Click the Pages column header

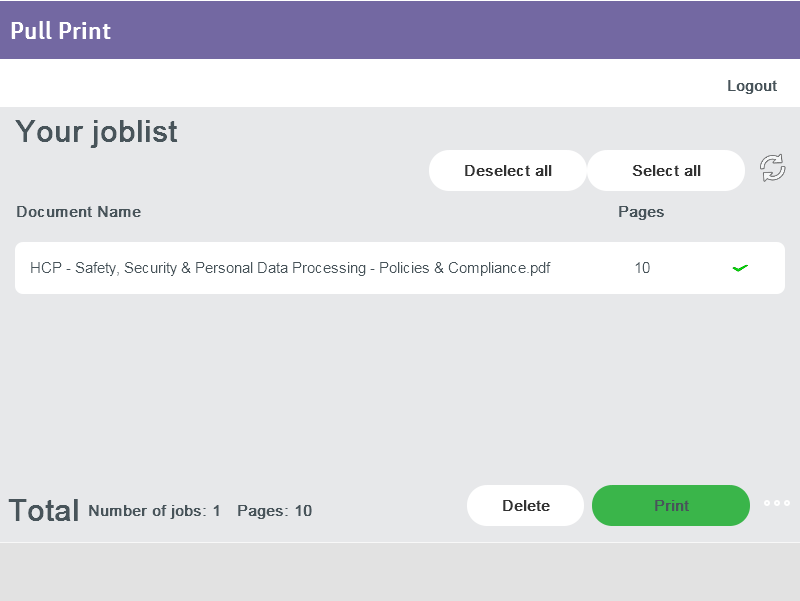tap(641, 212)
